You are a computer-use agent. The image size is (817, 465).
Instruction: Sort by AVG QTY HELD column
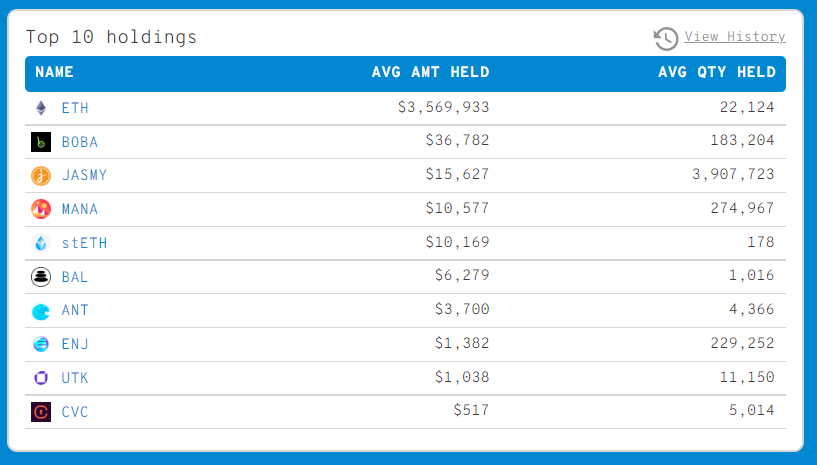(716, 72)
